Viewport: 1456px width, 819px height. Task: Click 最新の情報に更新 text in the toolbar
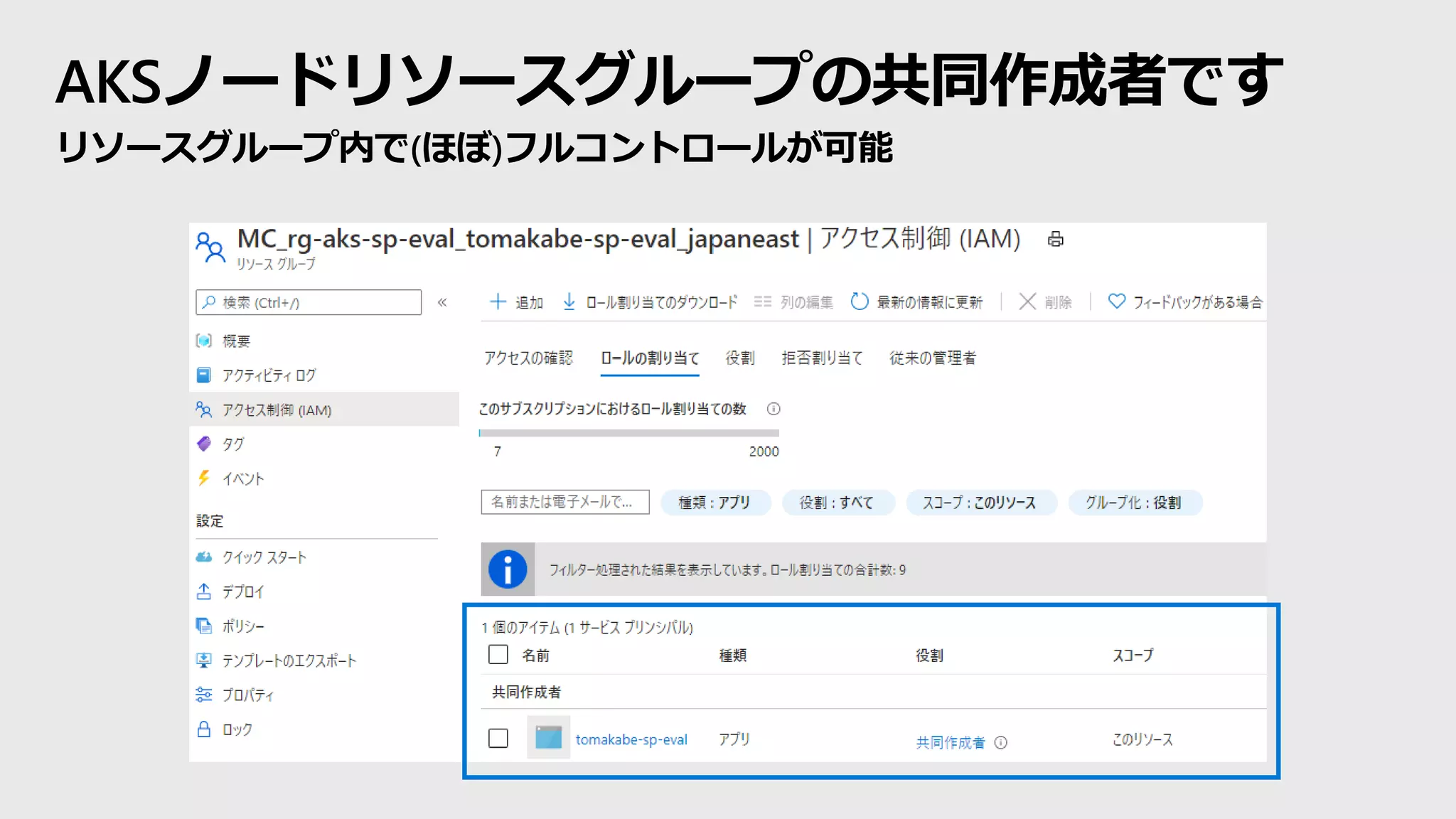click(929, 303)
